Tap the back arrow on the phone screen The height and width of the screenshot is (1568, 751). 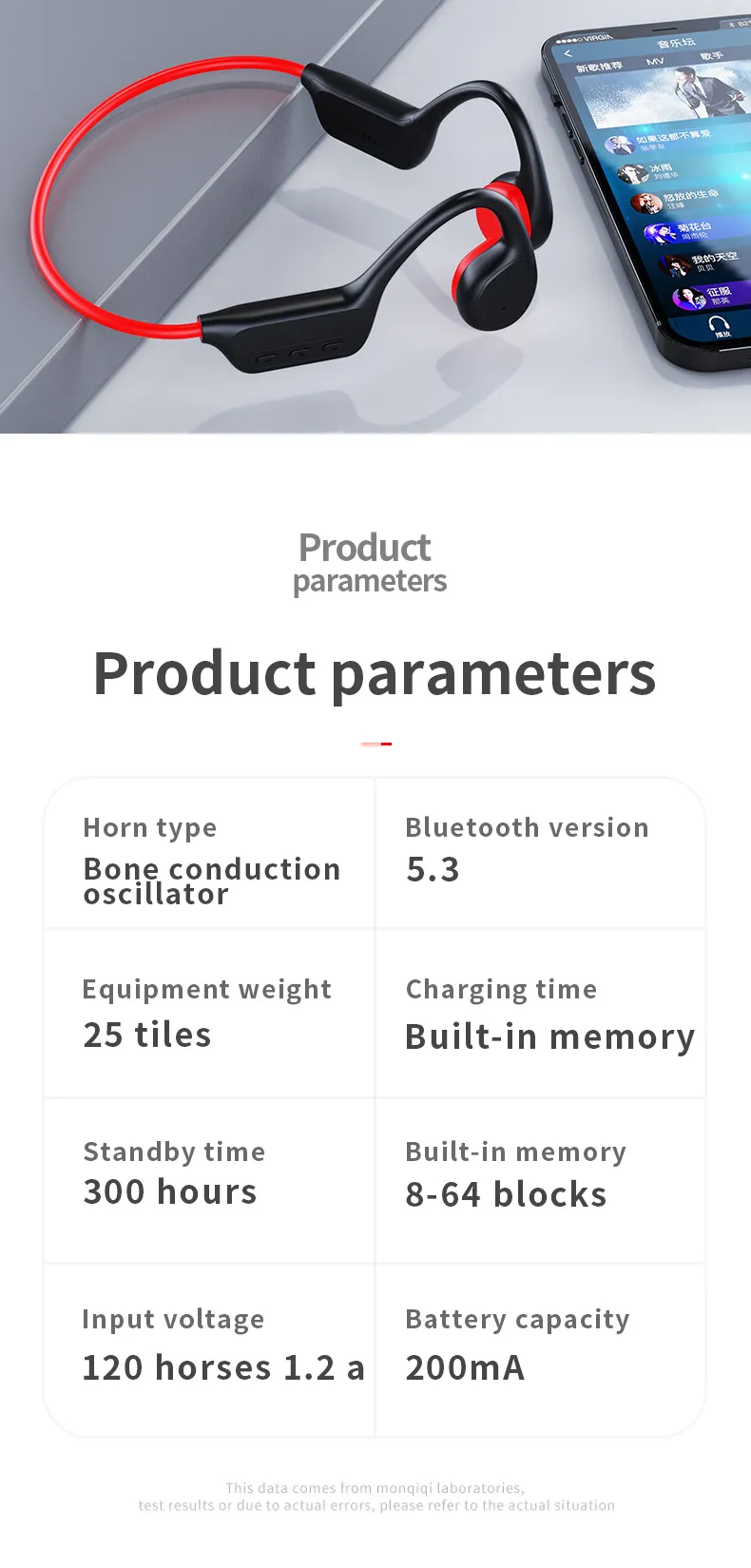click(568, 54)
